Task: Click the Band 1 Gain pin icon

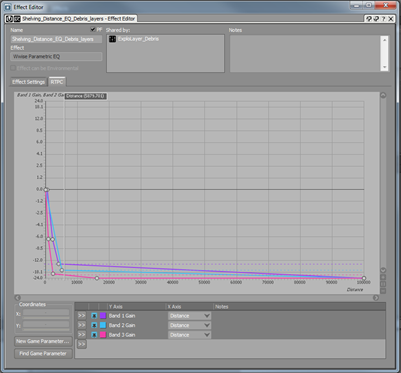Action: [94, 316]
